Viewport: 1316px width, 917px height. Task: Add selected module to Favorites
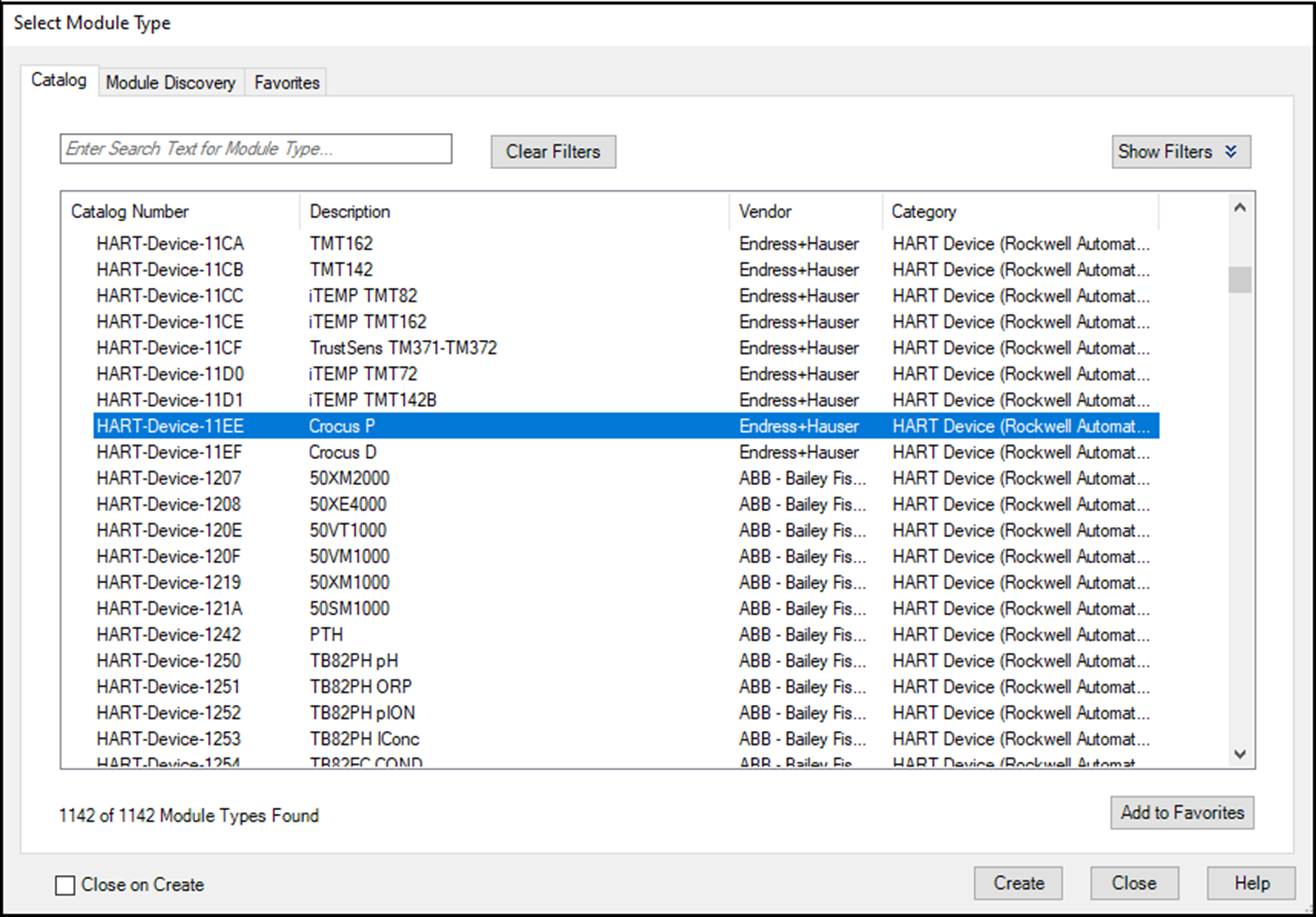tap(1182, 813)
